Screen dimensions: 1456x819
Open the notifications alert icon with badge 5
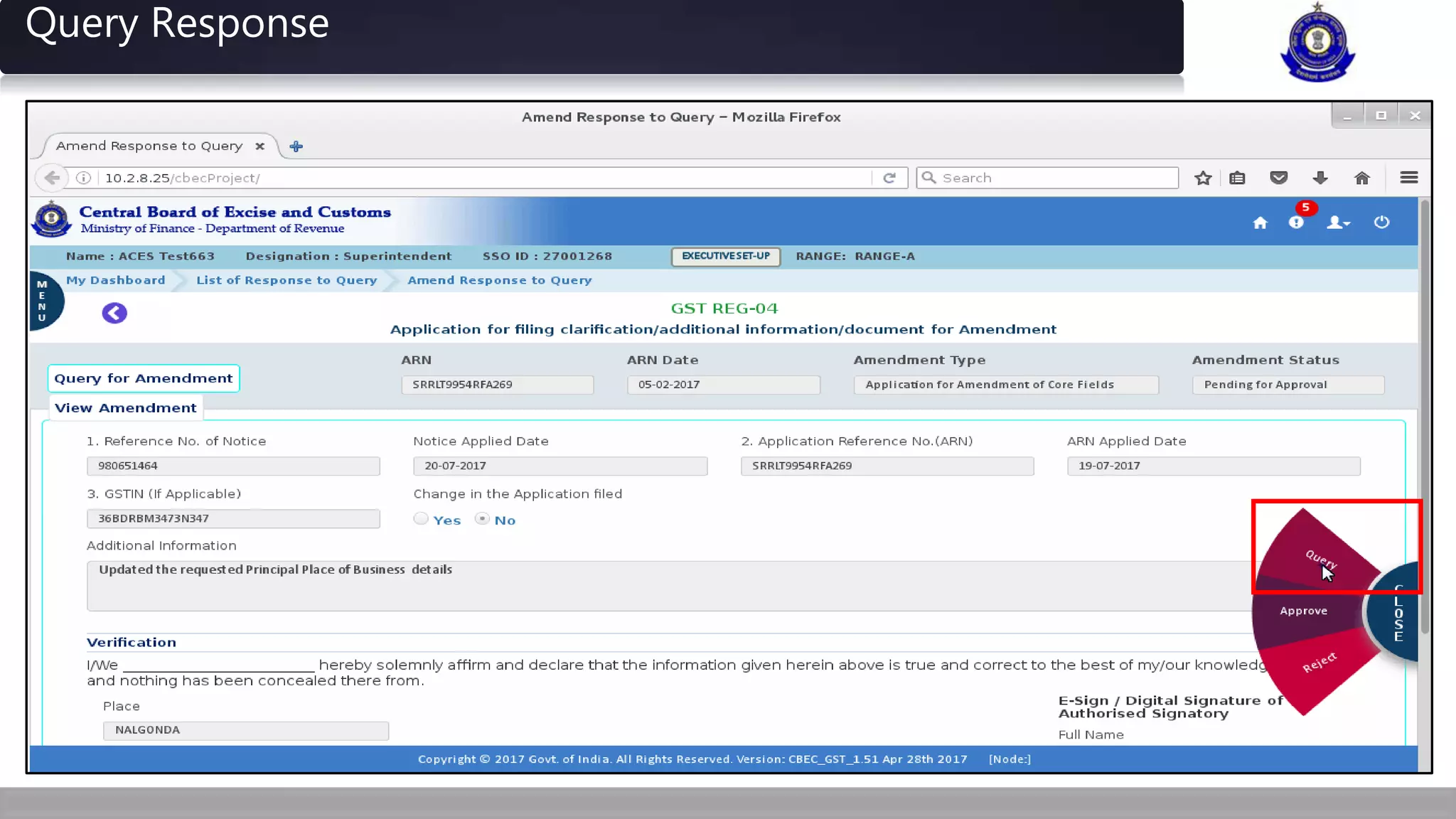coord(1296,223)
